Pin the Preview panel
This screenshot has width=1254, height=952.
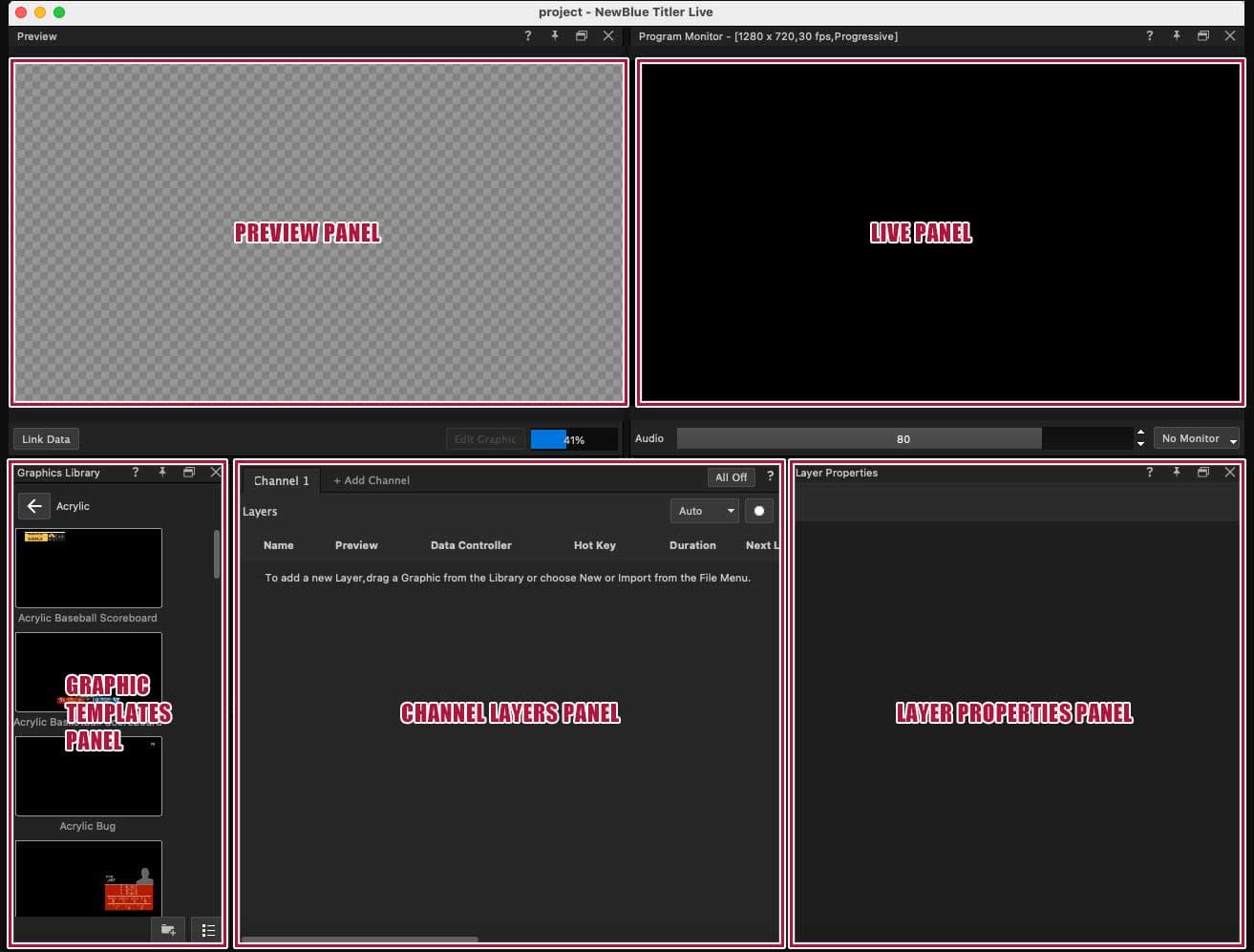point(555,36)
